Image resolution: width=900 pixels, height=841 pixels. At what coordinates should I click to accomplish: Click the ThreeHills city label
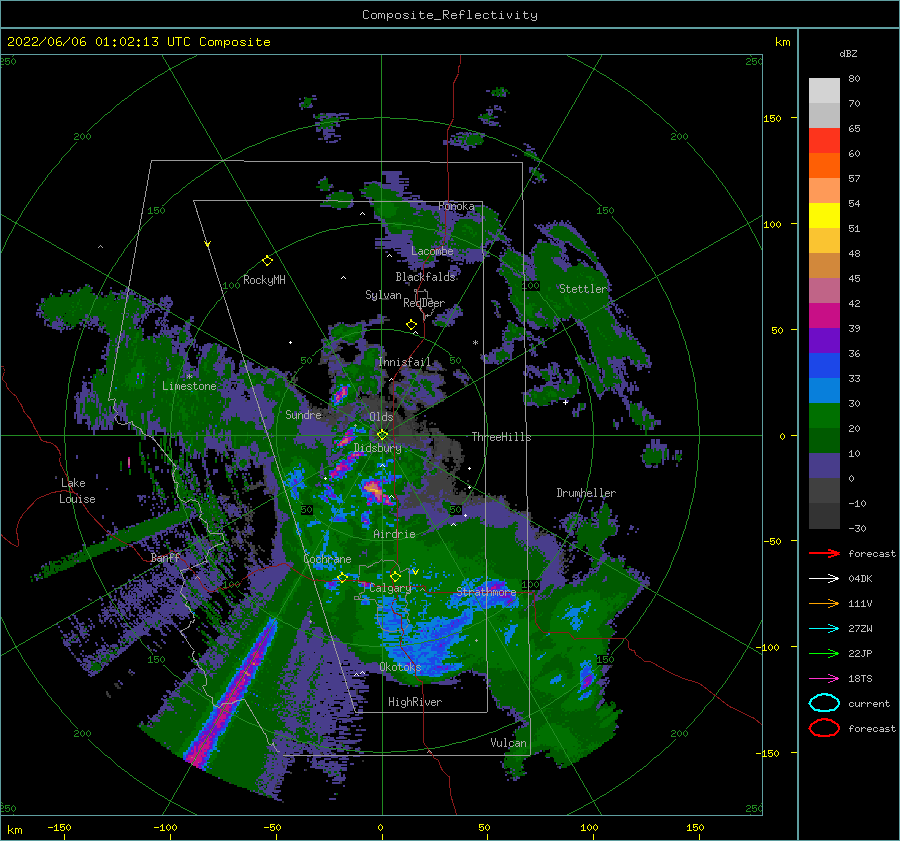pos(502,437)
